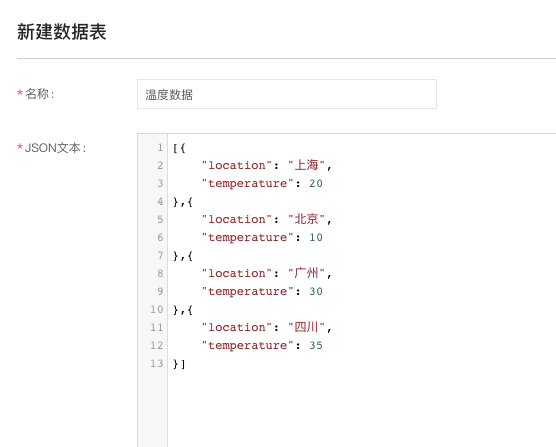The height and width of the screenshot is (447, 556).
Task: Click the temperature value 10 on line 6
Action: pos(316,237)
